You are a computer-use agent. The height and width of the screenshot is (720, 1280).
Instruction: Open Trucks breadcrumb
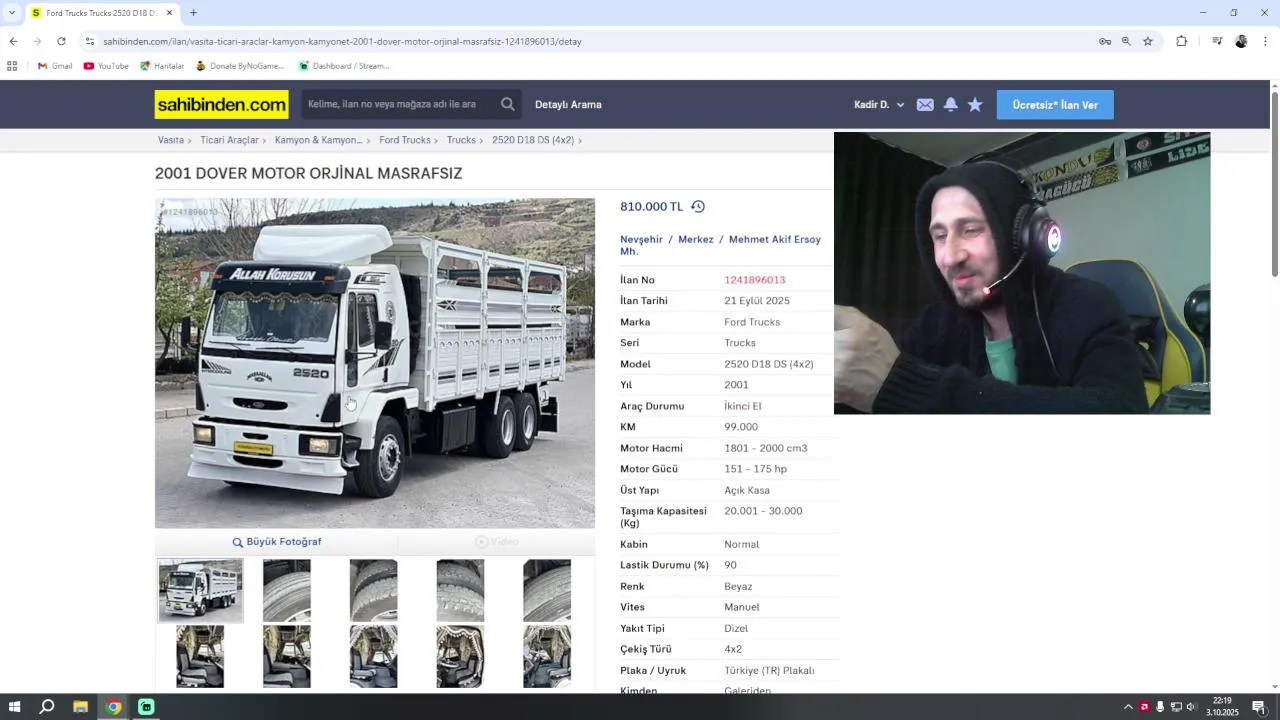(461, 140)
